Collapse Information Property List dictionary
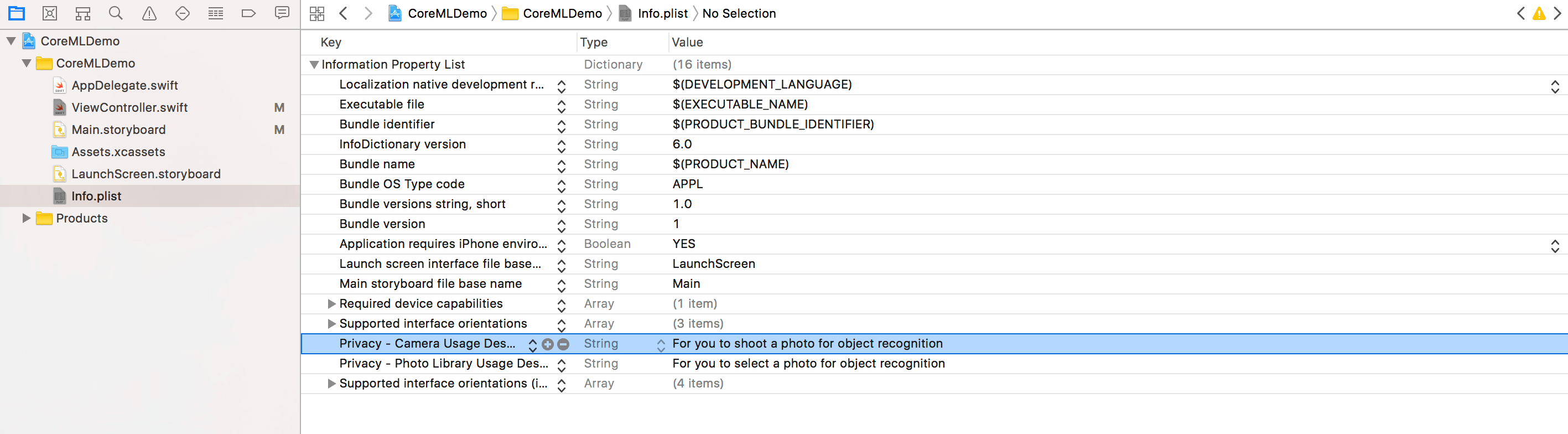 coord(314,65)
